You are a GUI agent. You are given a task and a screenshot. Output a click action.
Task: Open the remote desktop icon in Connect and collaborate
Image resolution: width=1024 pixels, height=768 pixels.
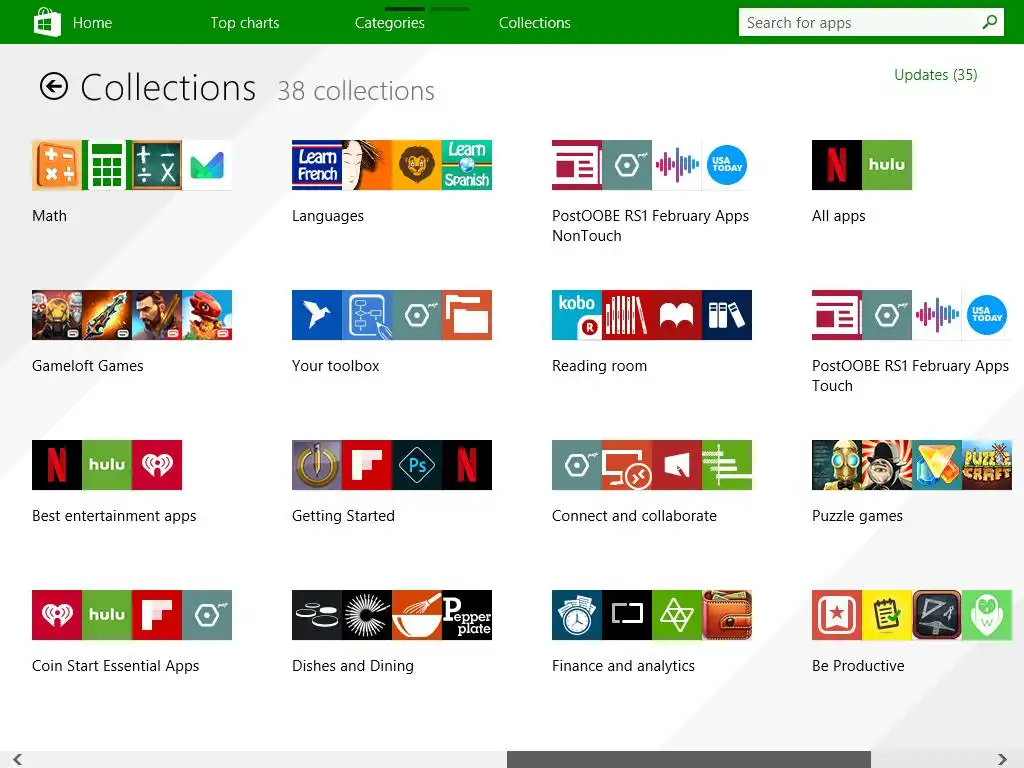point(627,465)
